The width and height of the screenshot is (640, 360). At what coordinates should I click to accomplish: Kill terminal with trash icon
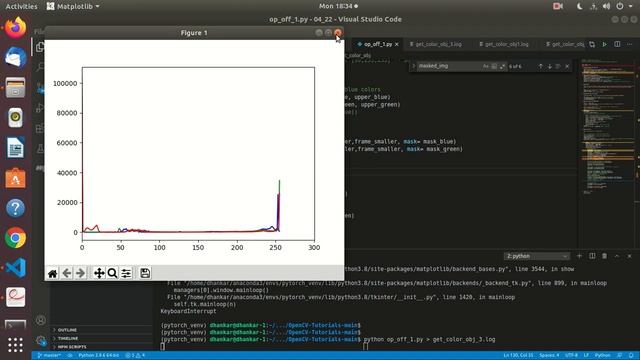pyautogui.click(x=604, y=256)
